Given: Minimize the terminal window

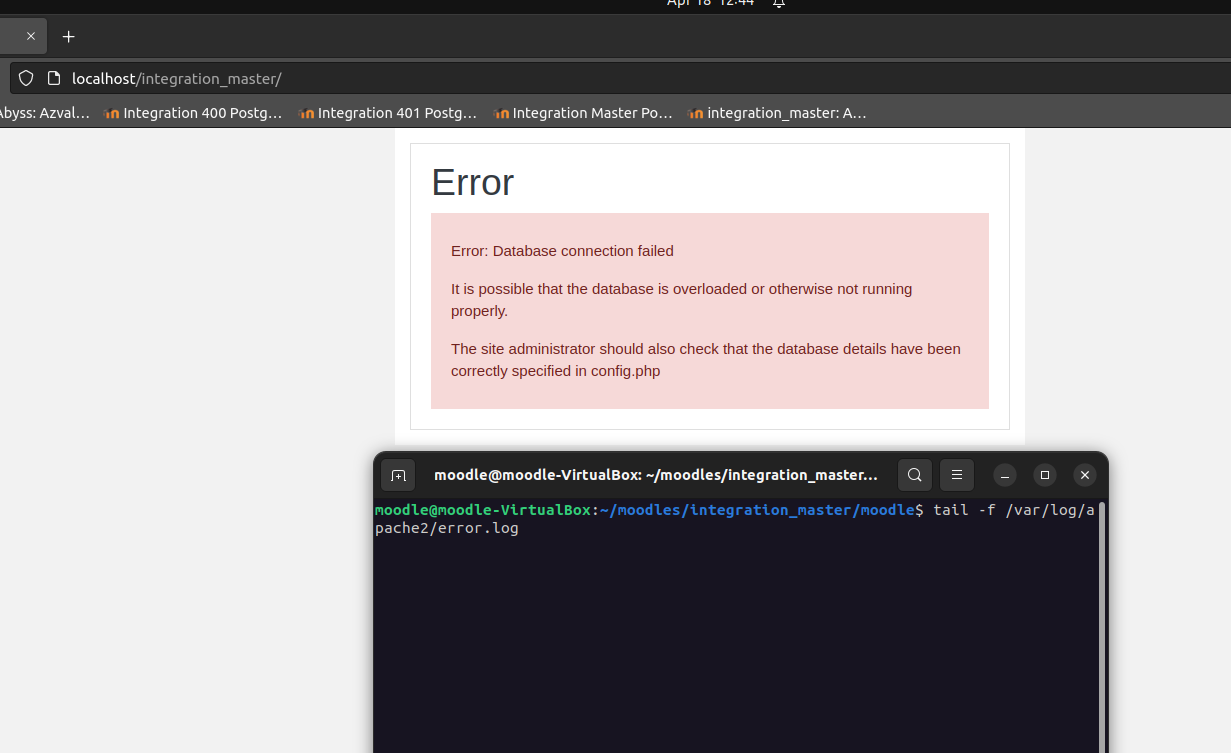Looking at the screenshot, I should click(x=1006, y=475).
